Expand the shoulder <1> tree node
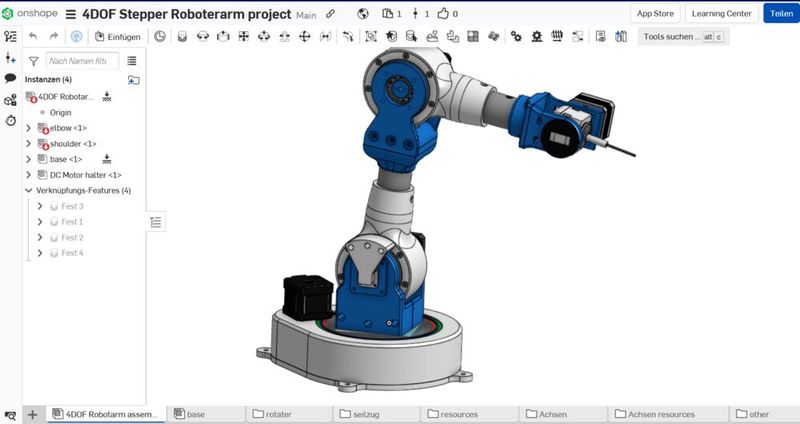Viewport: 800px width, 424px height. pyautogui.click(x=29, y=144)
